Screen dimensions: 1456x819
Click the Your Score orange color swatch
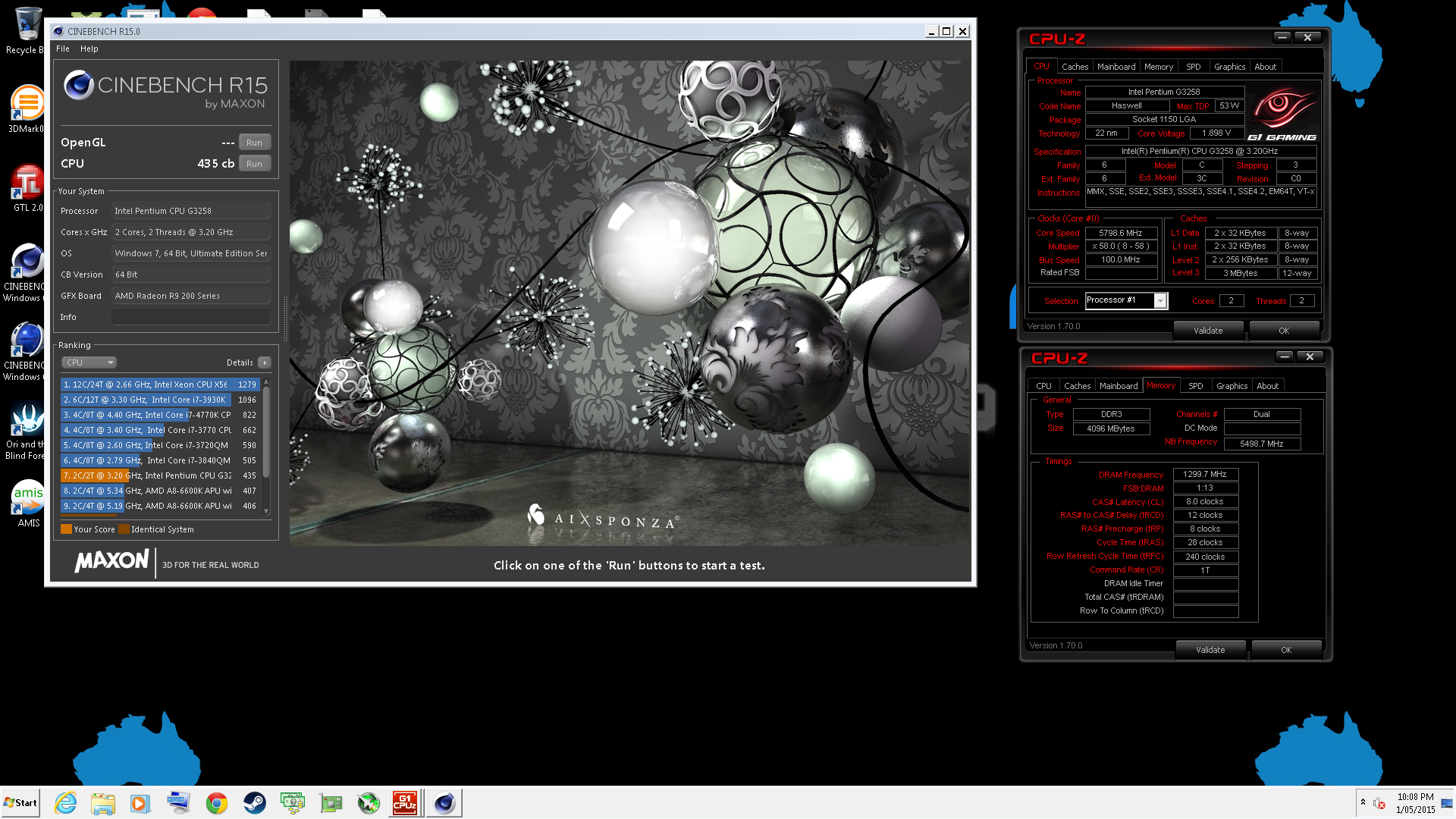[66, 529]
